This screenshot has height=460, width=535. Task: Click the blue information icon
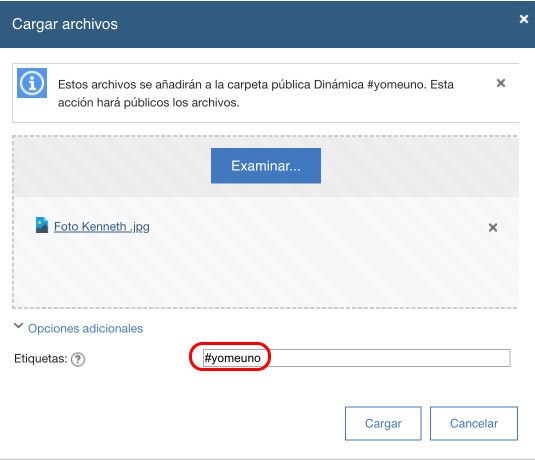[32, 83]
